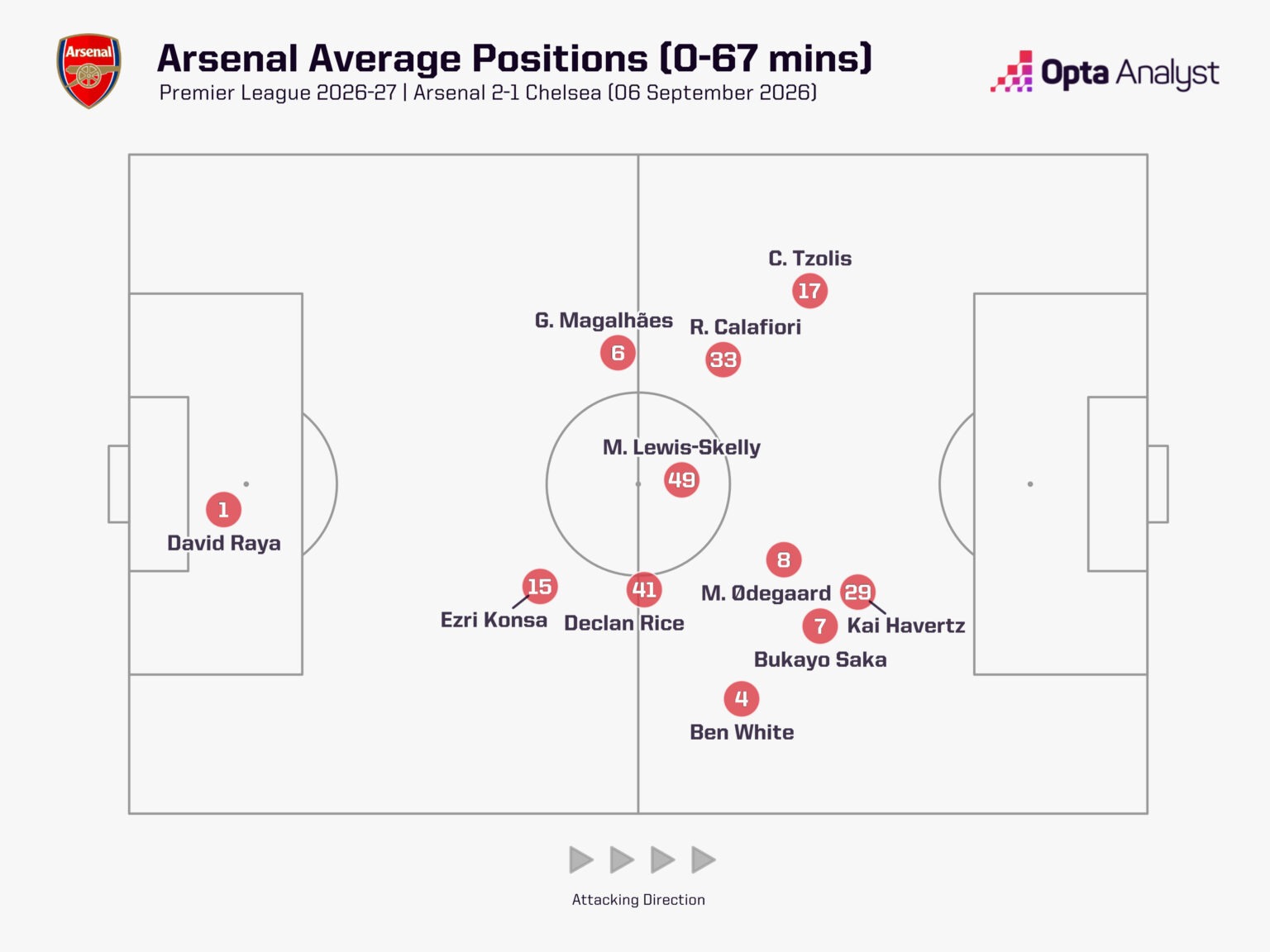Click the first attacking direction arrow
The height and width of the screenshot is (952, 1270).
tap(581, 860)
